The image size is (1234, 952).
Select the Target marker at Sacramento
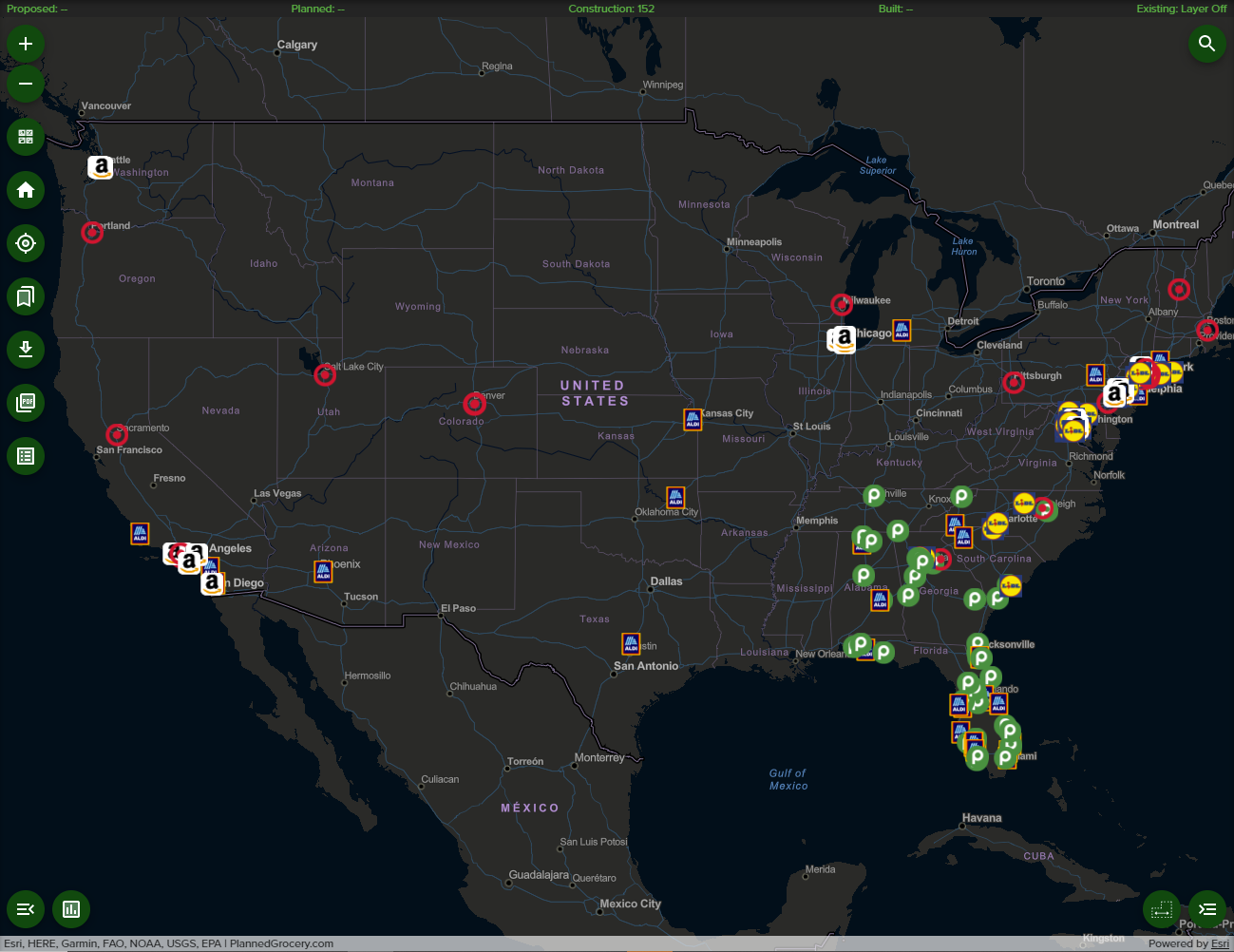pyautogui.click(x=117, y=434)
